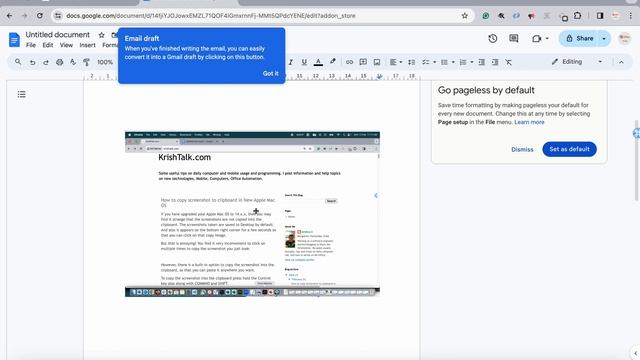The image size is (640, 360).
Task: Redo the last action
Action: pos(46,62)
